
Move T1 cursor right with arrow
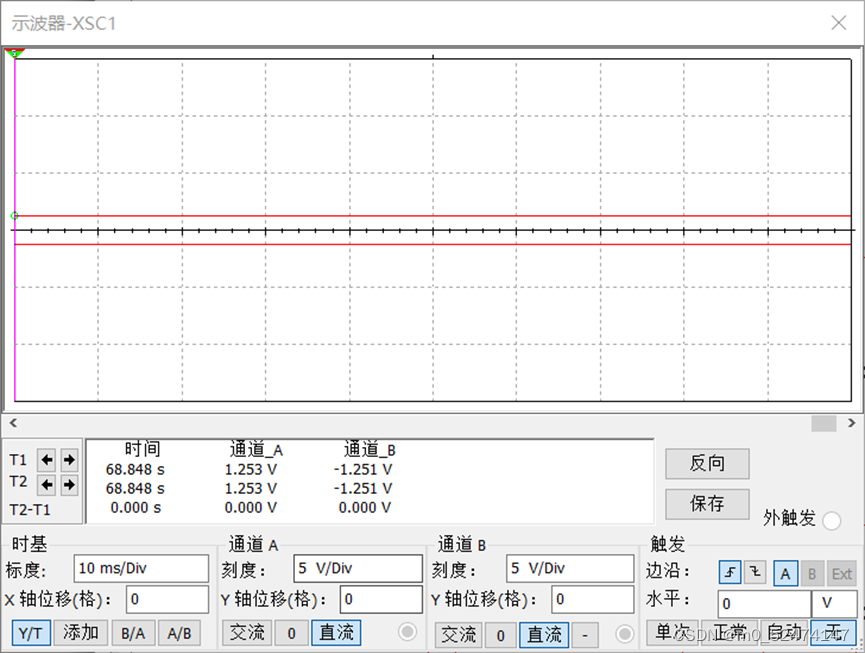point(69,460)
